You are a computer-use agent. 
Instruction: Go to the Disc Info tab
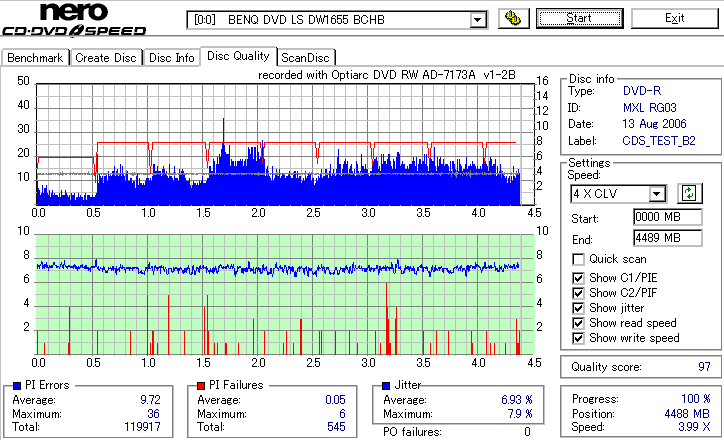(171, 58)
